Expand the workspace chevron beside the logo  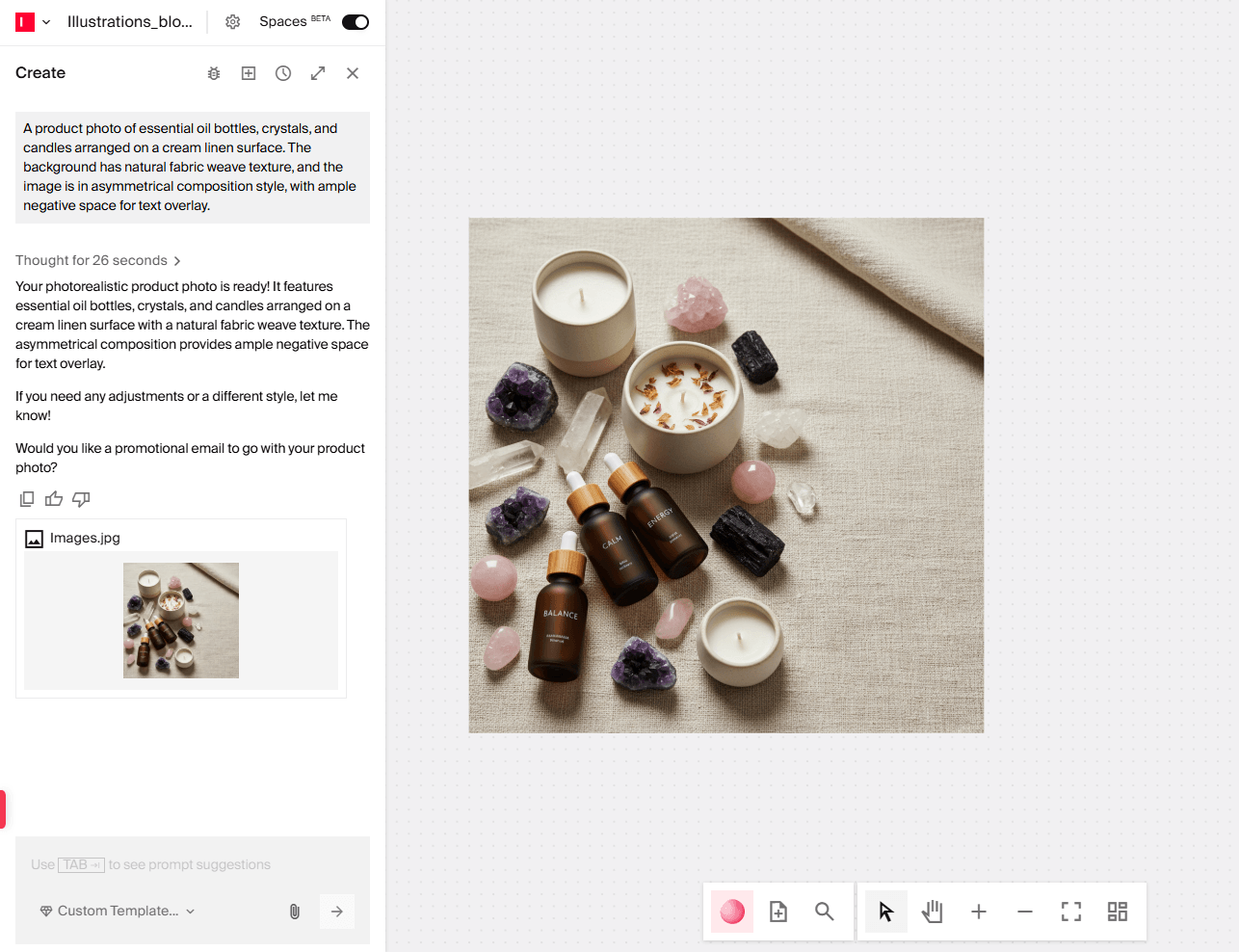44,21
